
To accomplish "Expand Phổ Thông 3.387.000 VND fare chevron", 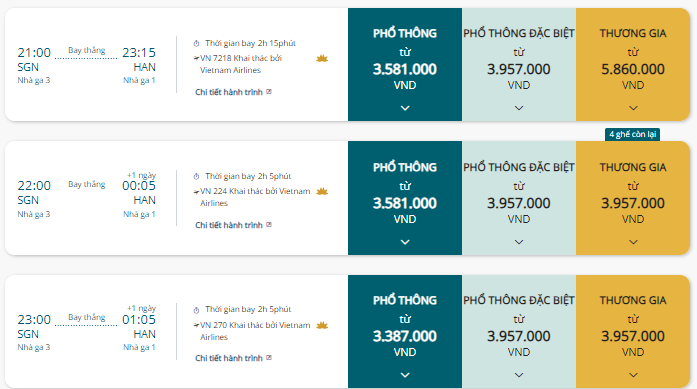I will point(405,375).
